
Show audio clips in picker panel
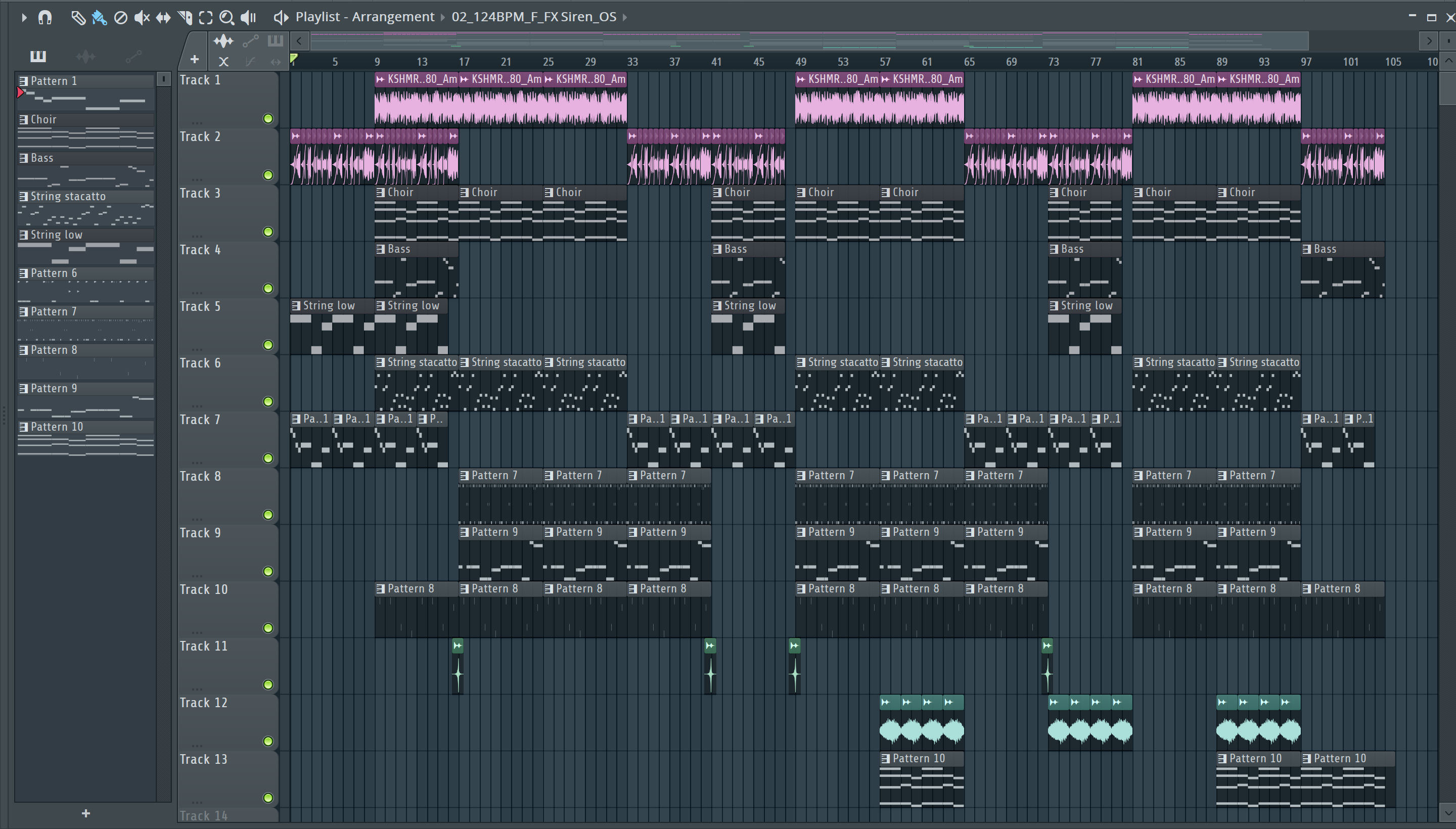pyautogui.click(x=85, y=56)
